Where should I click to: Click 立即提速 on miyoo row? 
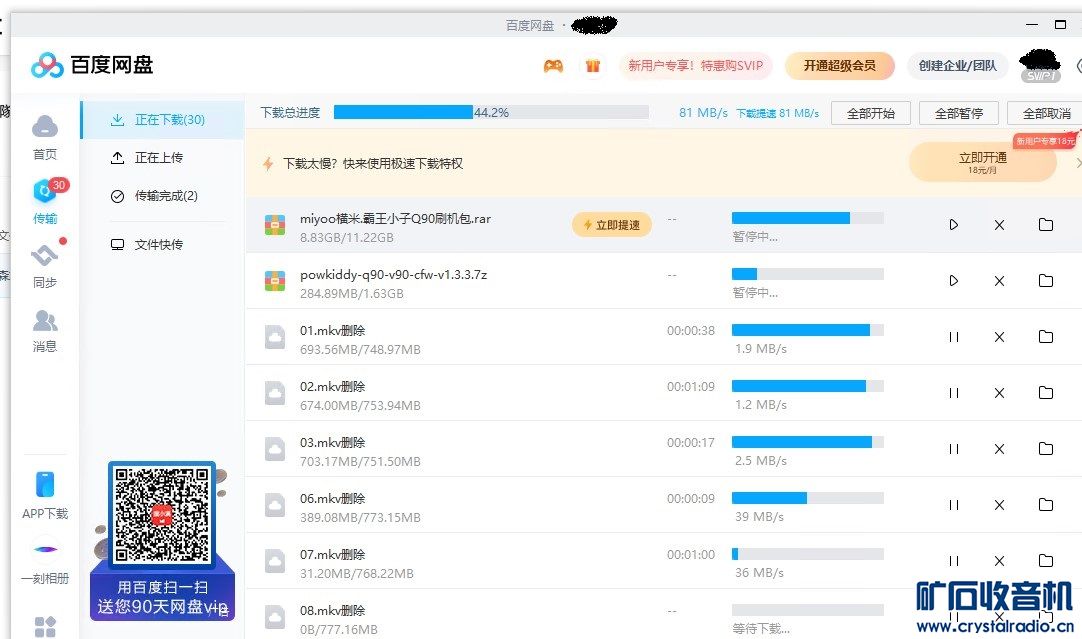click(612, 225)
